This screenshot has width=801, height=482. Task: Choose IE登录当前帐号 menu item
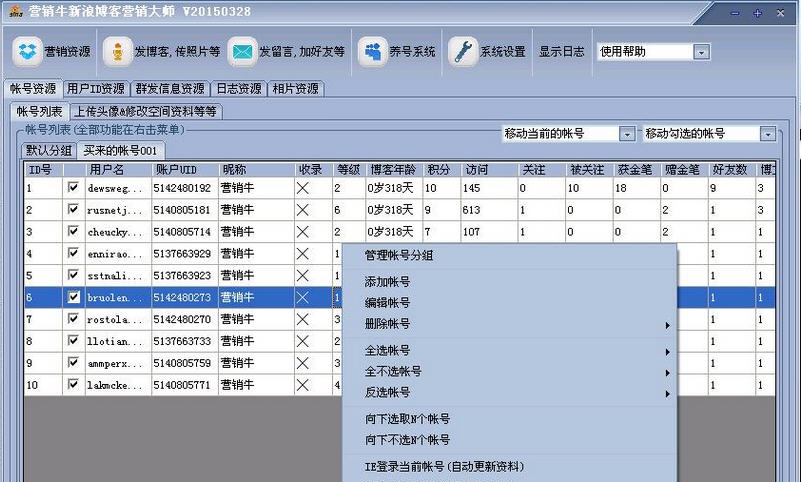pos(444,467)
